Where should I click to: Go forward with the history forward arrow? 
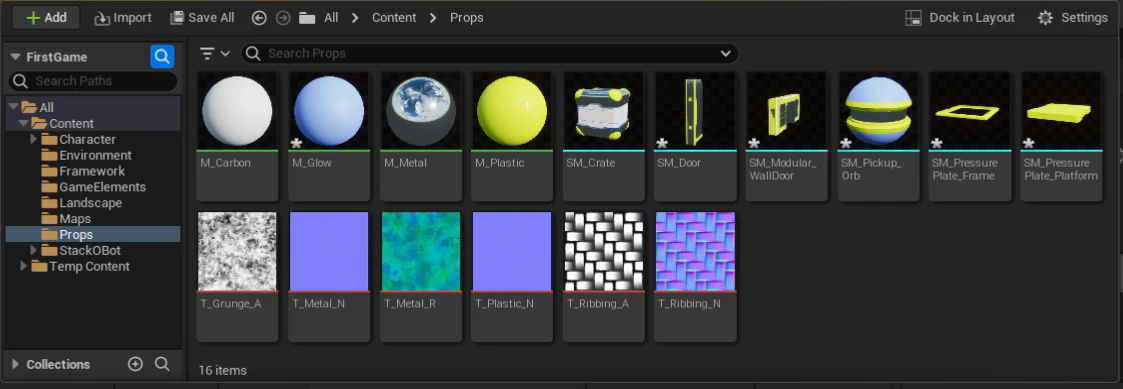pos(283,18)
